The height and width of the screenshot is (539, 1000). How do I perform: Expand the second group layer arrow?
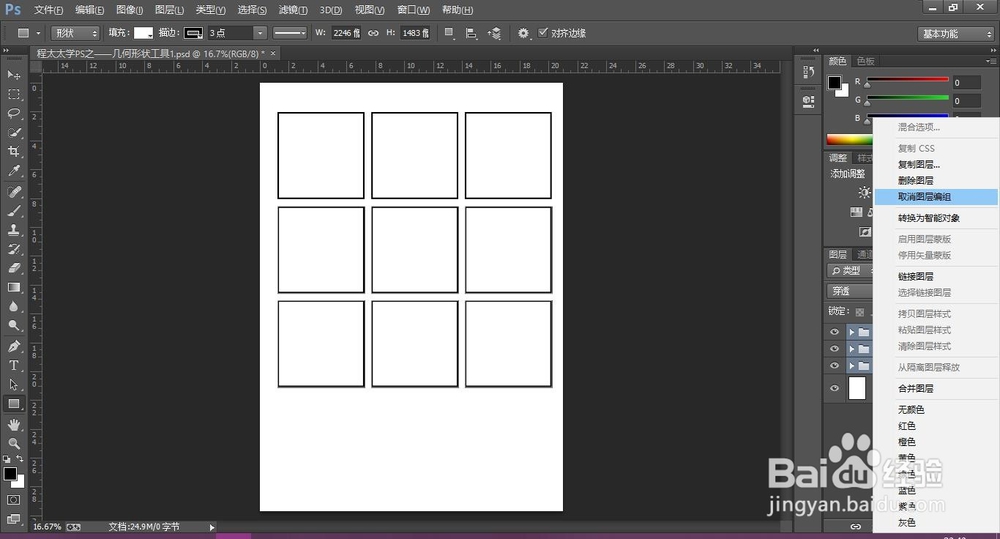click(x=851, y=350)
